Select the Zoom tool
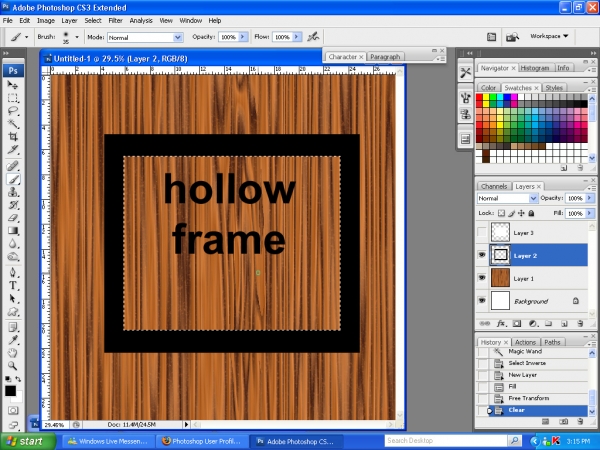The width and height of the screenshot is (600, 450). pyautogui.click(x=13, y=366)
